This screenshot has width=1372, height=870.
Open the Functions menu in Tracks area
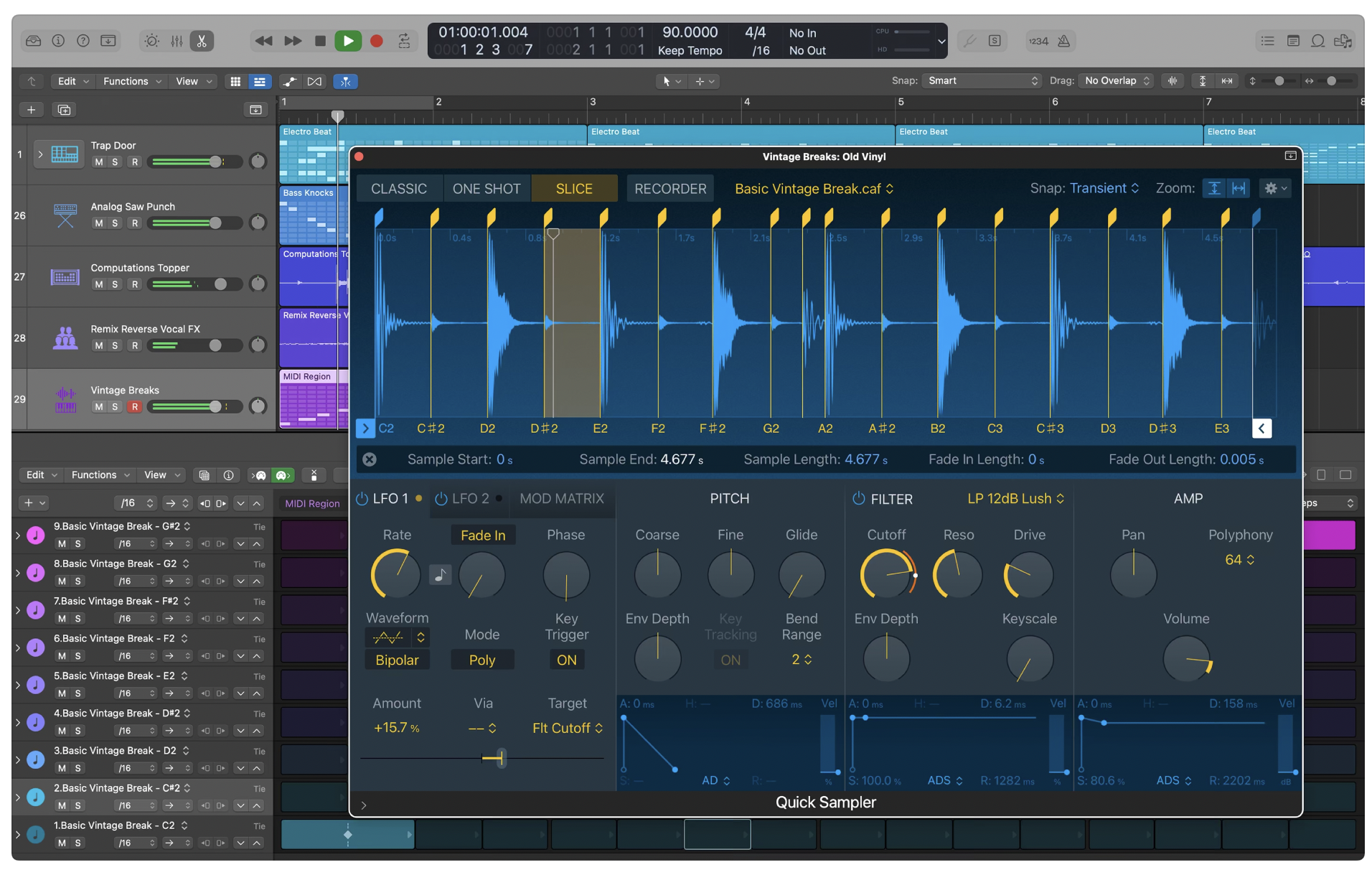pos(132,81)
